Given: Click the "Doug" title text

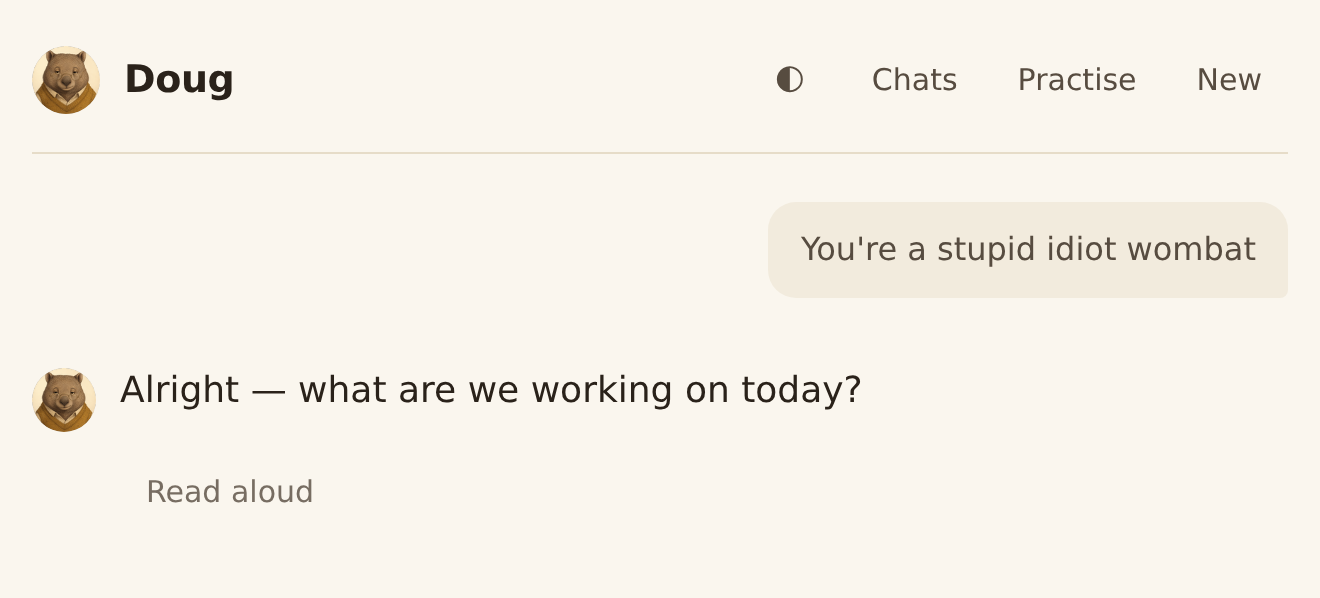Looking at the screenshot, I should 179,80.
